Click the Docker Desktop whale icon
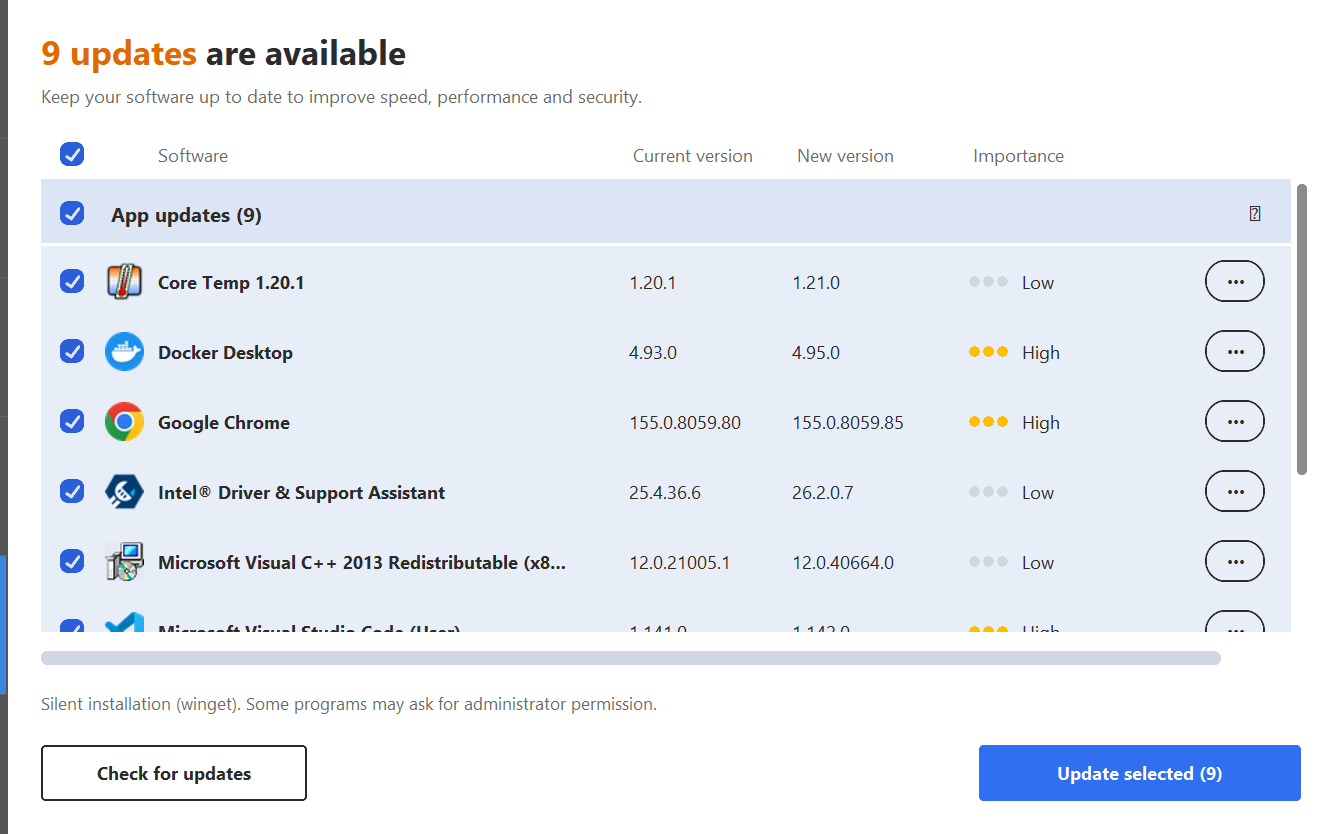Image resolution: width=1326 pixels, height=834 pixels. pos(124,352)
